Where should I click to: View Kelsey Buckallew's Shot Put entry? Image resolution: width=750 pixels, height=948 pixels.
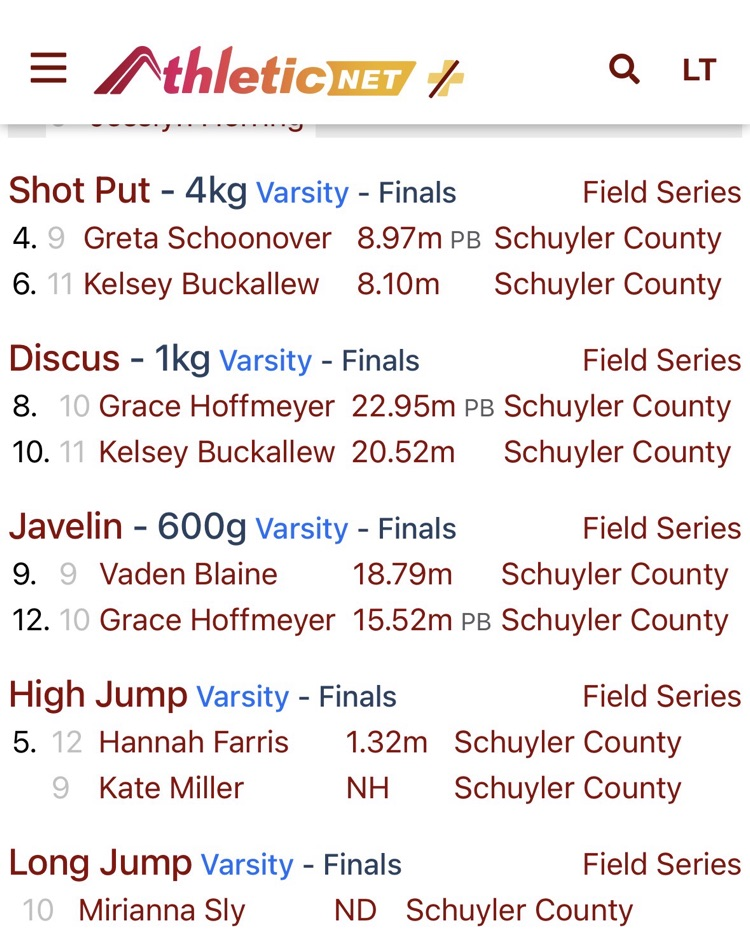[201, 284]
